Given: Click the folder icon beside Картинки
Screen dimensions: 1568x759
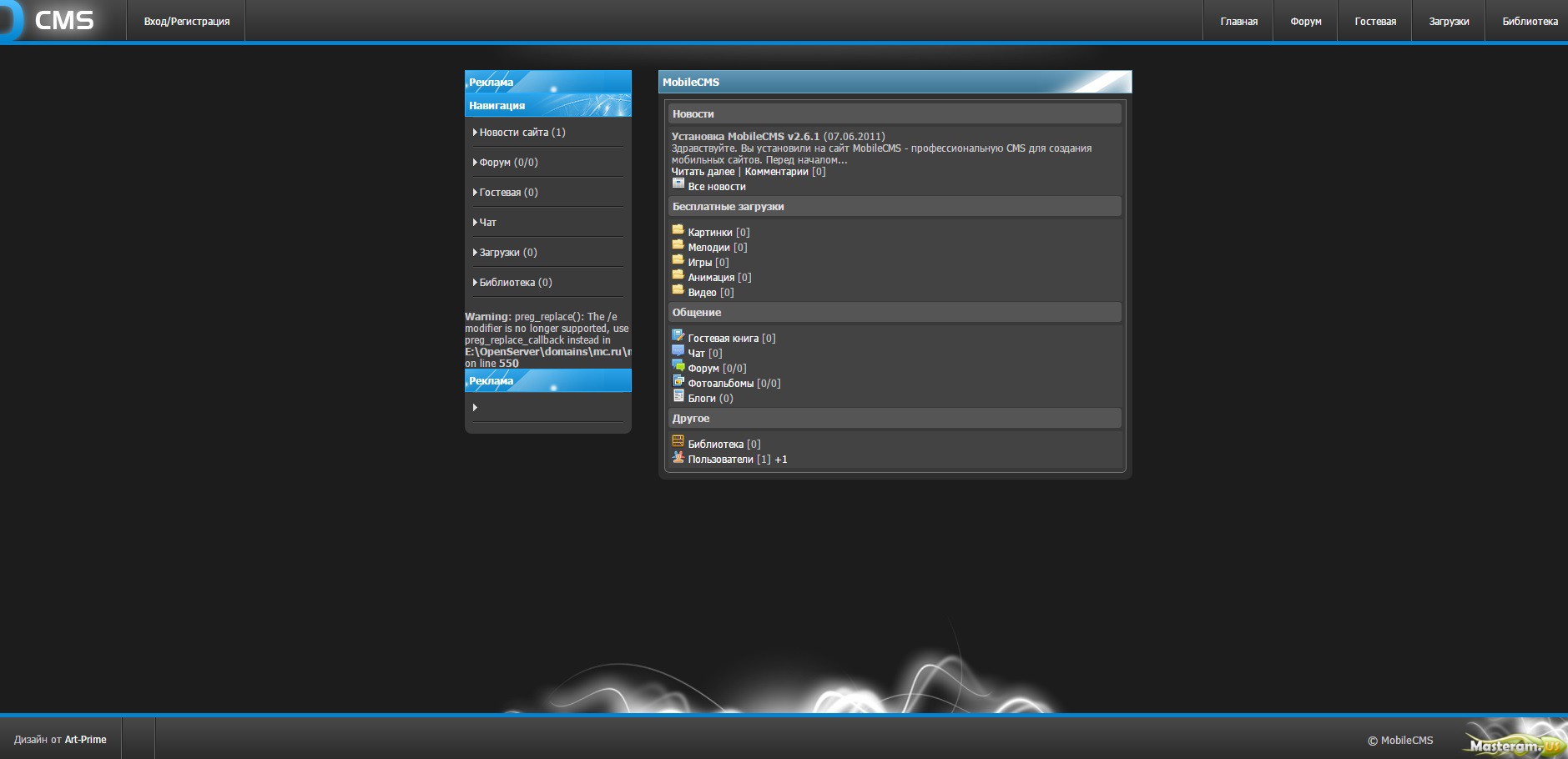Looking at the screenshot, I should [x=678, y=230].
